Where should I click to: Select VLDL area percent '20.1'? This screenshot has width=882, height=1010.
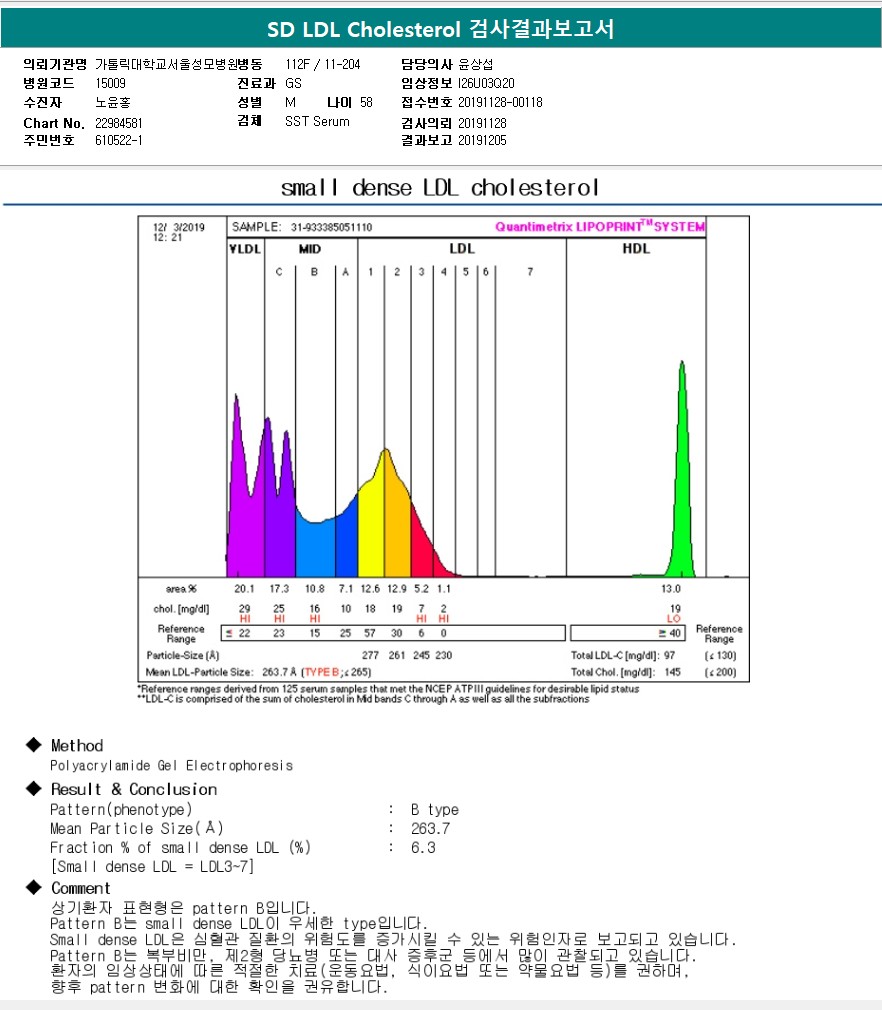click(244, 589)
